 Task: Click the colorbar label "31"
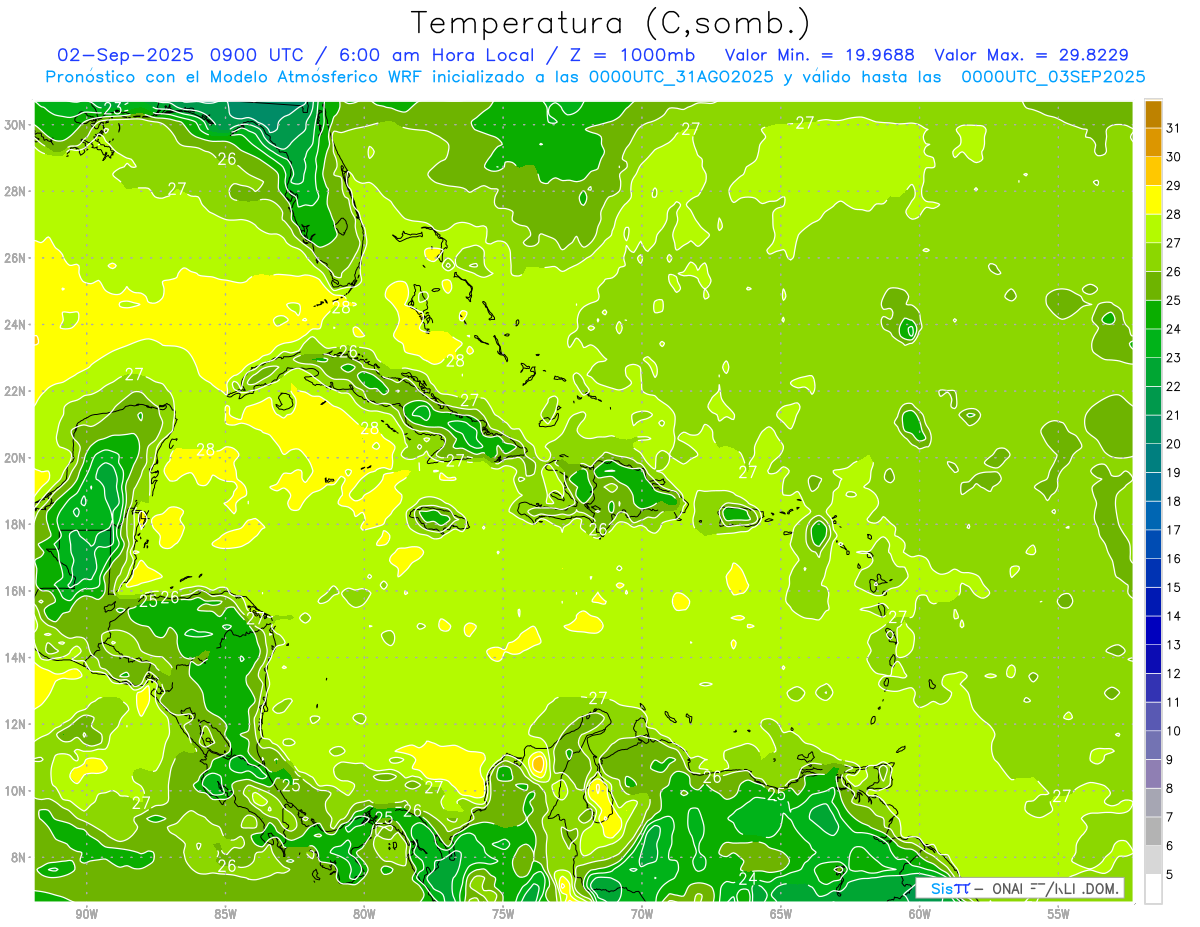pos(1174,128)
